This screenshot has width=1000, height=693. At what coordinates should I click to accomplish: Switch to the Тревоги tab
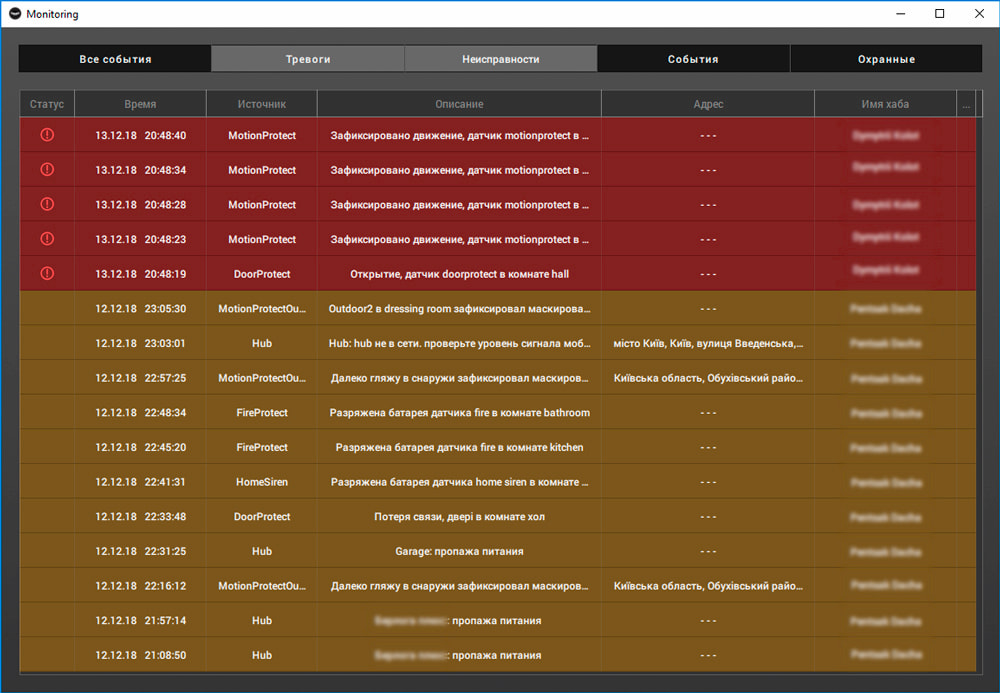308,59
